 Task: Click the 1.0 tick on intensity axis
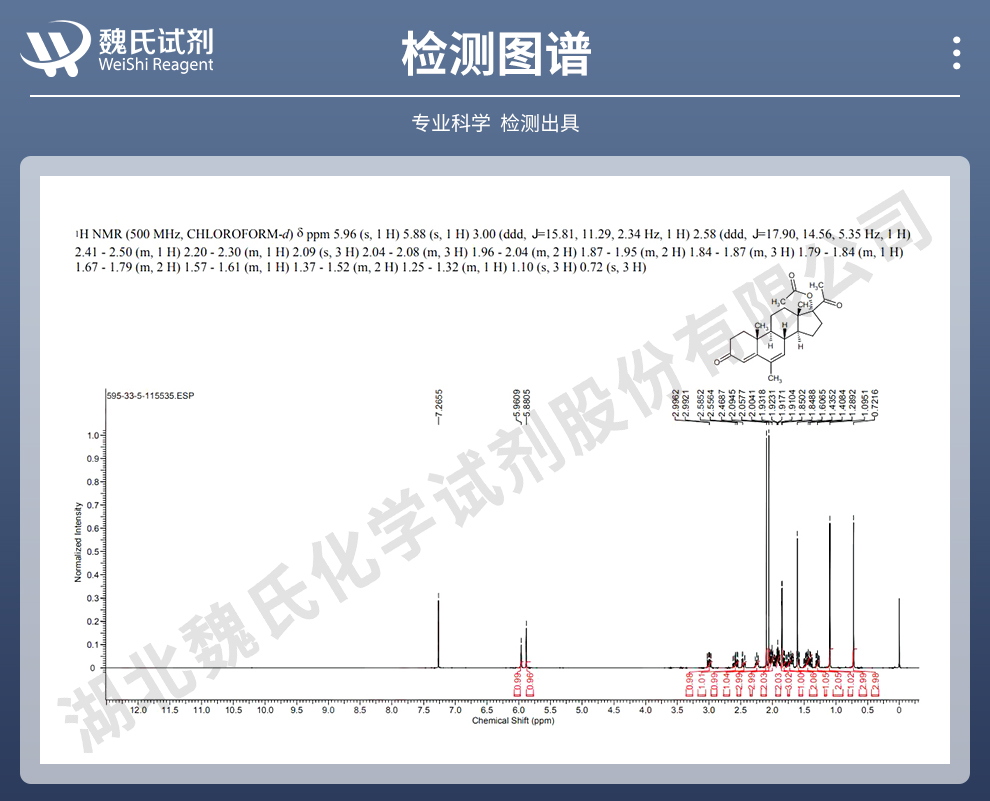pyautogui.click(x=92, y=436)
